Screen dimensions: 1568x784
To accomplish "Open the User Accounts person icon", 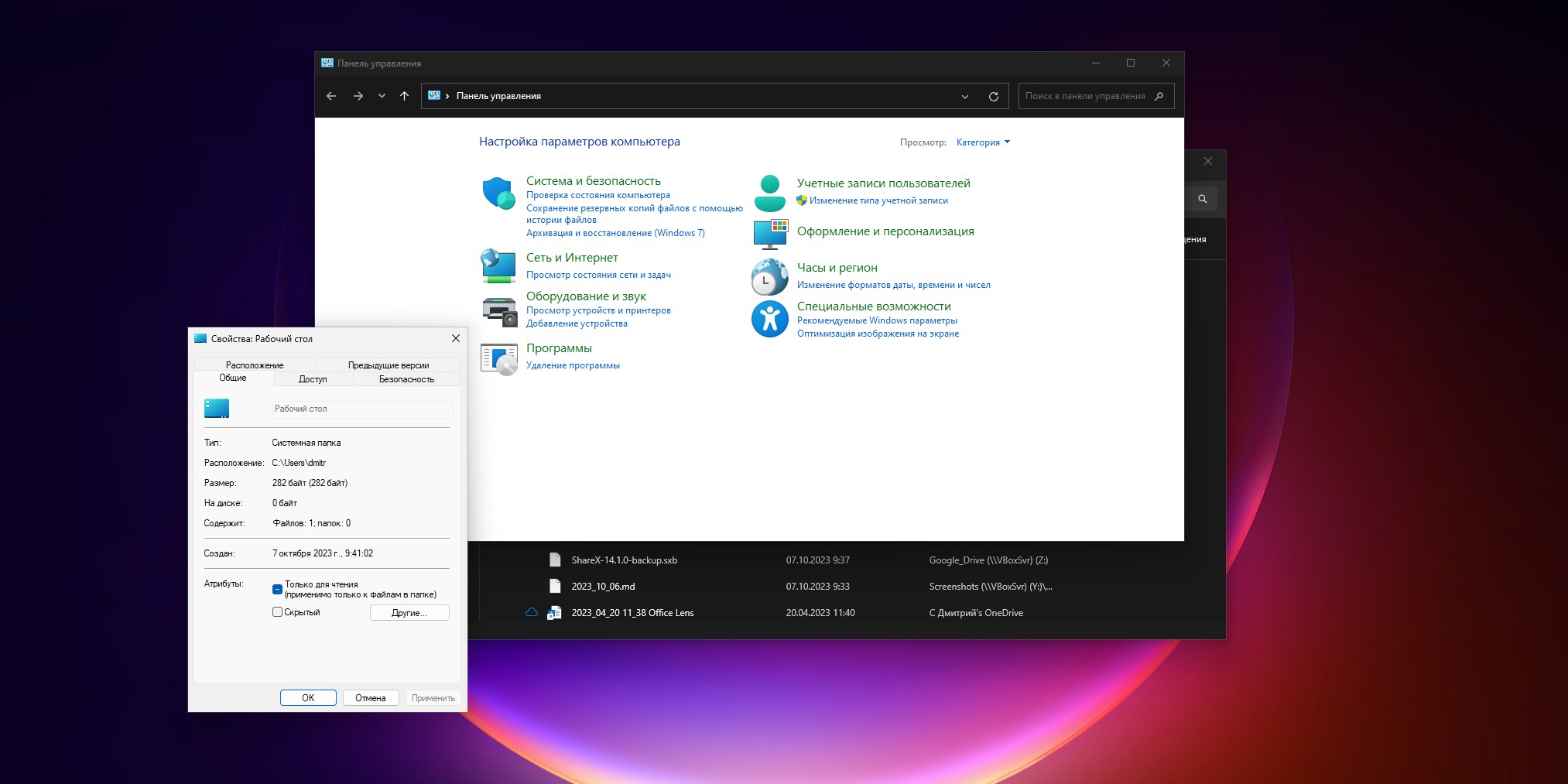I will point(769,193).
